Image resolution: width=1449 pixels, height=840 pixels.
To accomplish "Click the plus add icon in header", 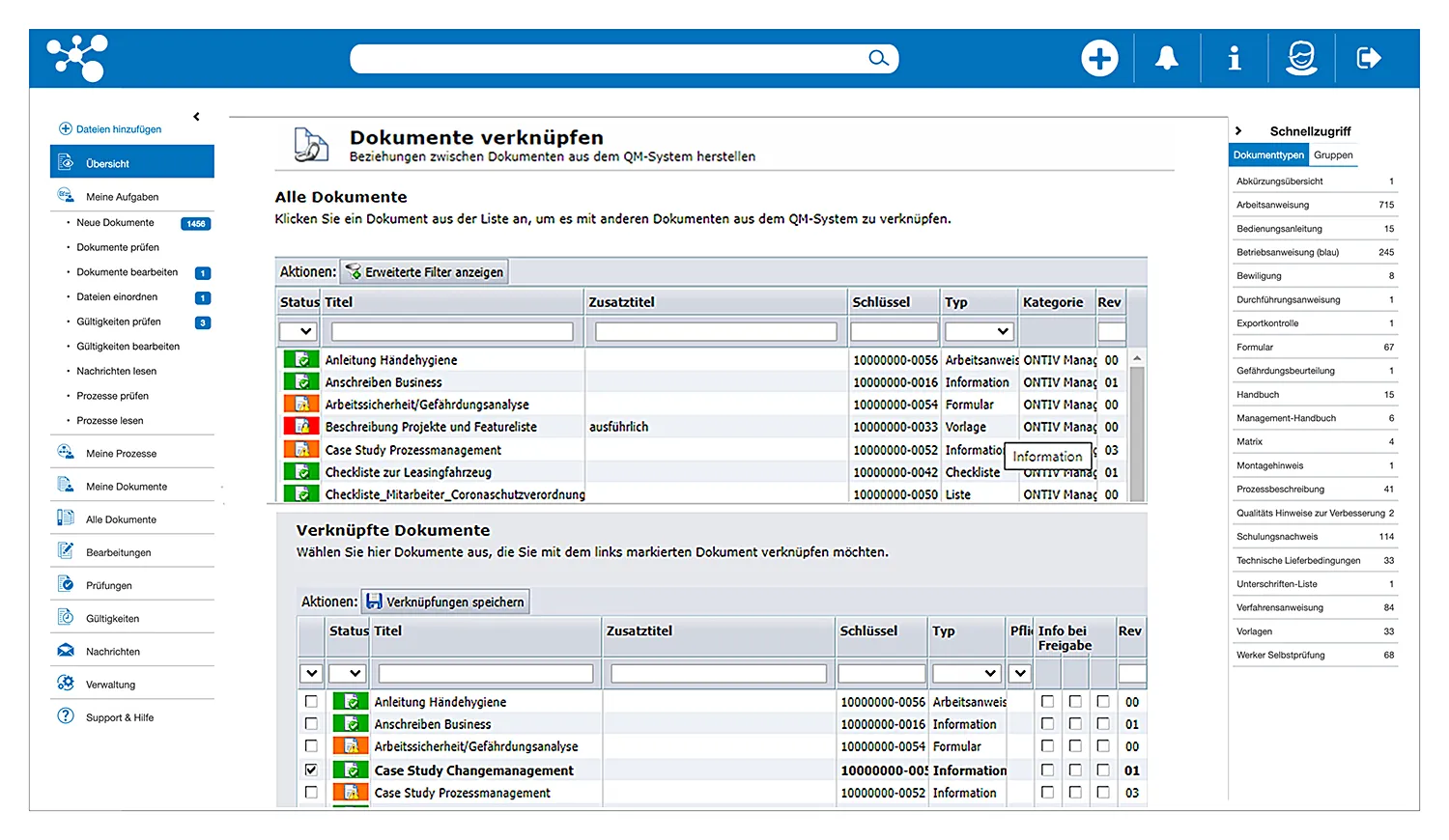I will [x=1099, y=59].
